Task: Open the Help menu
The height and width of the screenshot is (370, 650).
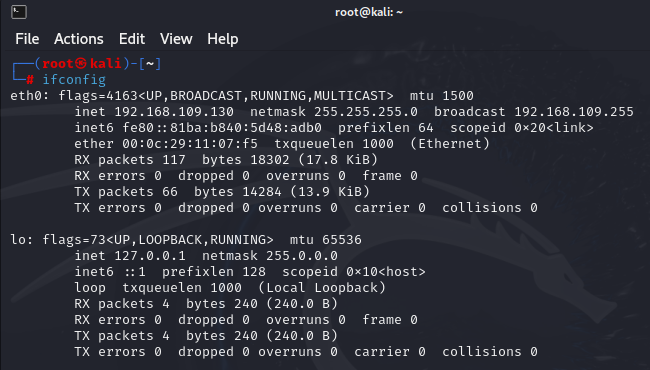Action: click(223, 39)
